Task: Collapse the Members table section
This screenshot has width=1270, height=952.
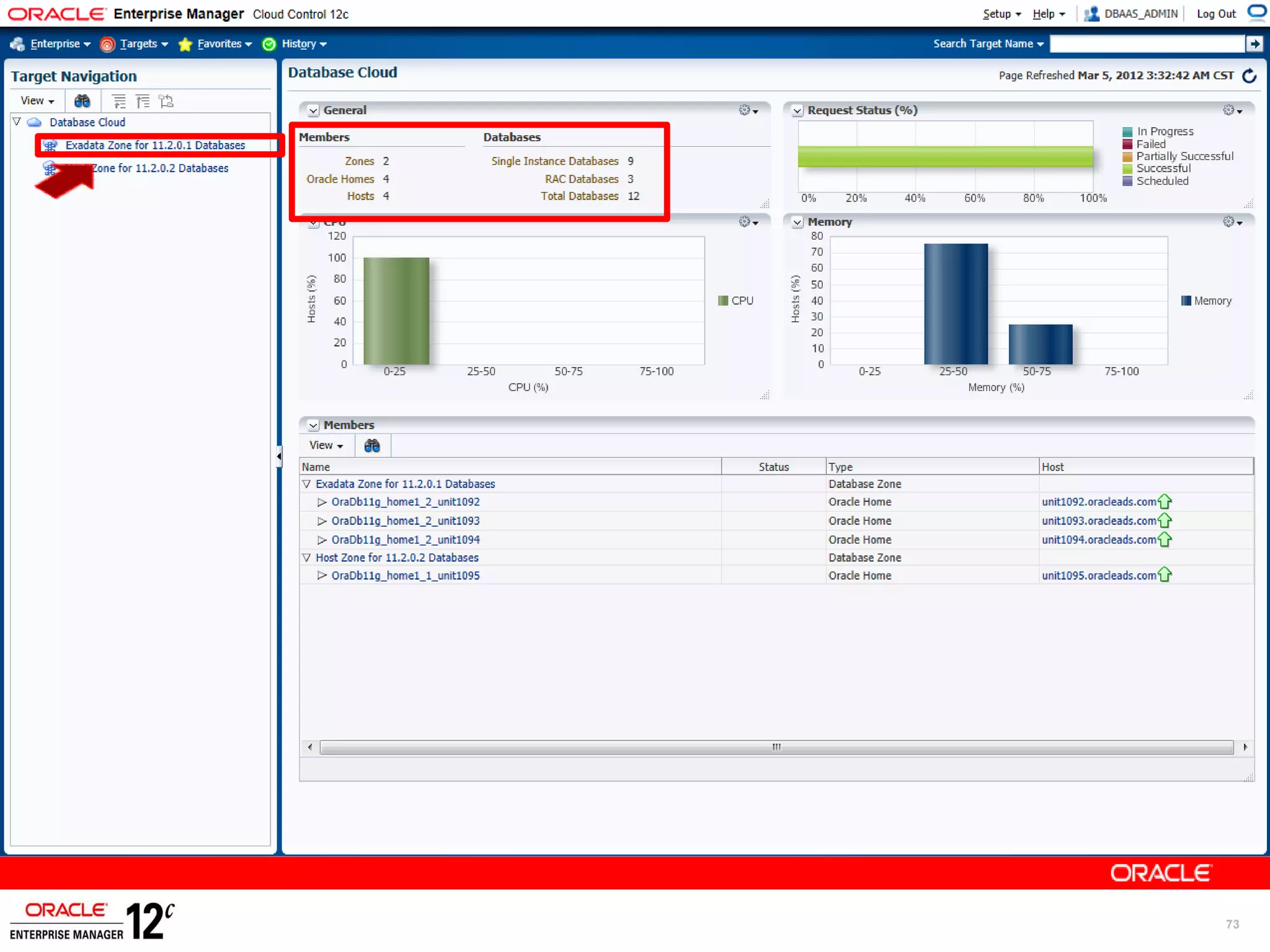Action: (x=314, y=426)
